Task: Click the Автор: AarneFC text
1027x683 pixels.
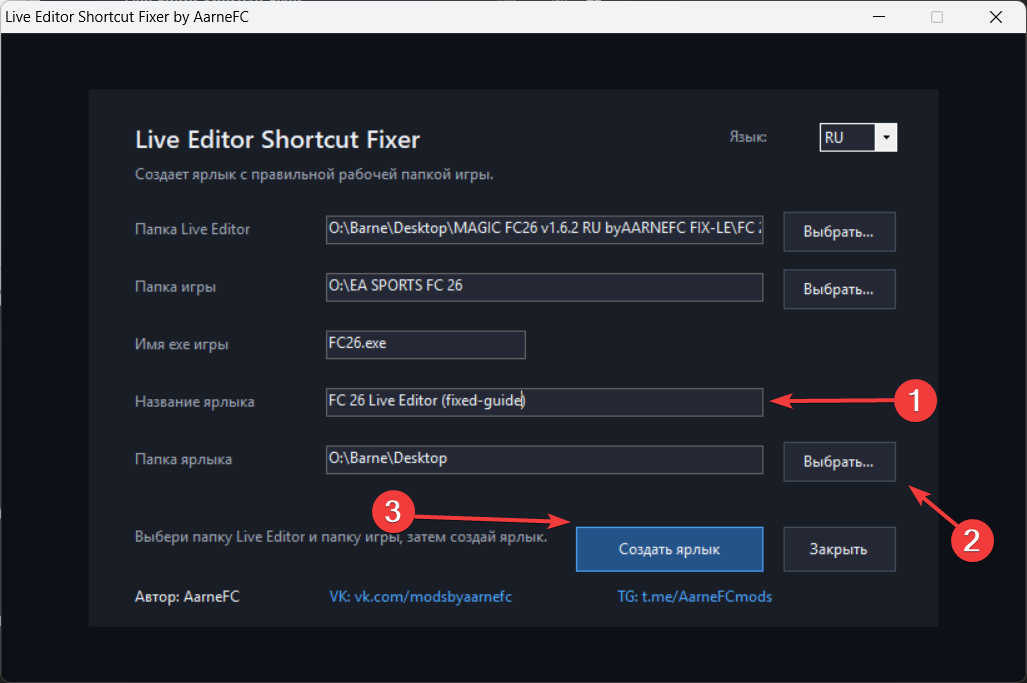Action: coord(187,597)
